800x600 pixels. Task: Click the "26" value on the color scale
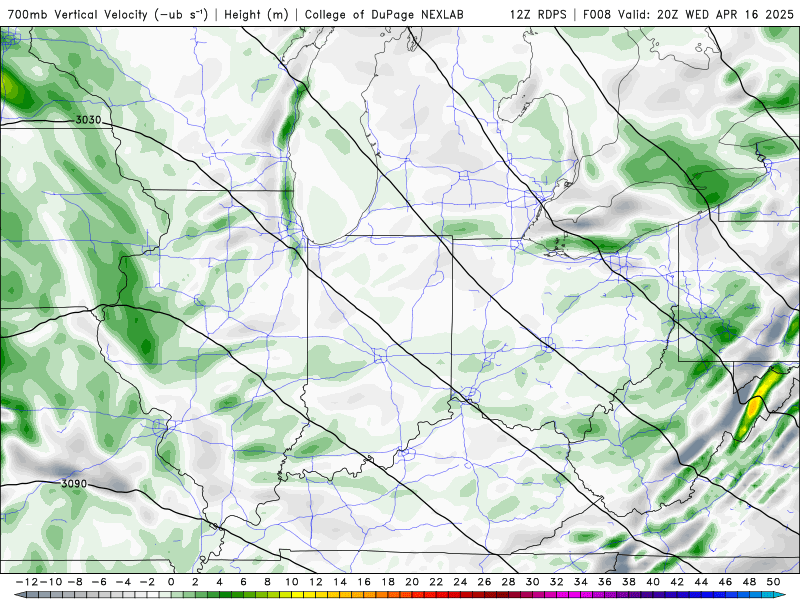[484, 582]
